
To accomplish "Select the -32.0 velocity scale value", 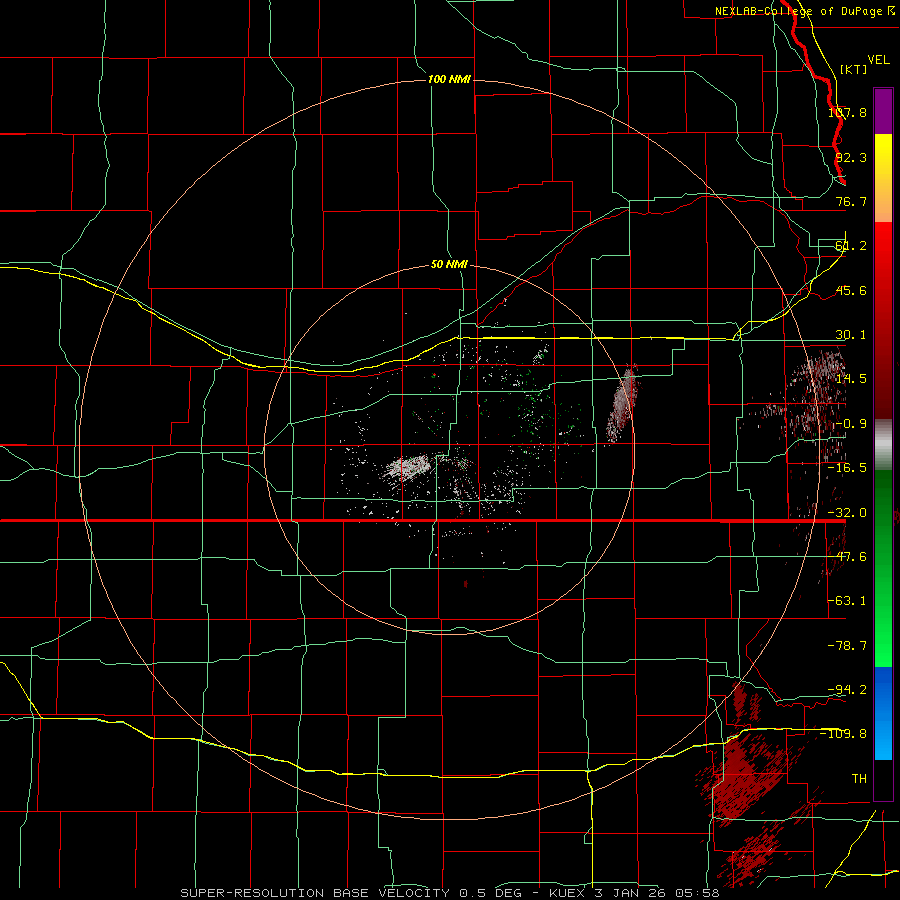I will 847,513.
